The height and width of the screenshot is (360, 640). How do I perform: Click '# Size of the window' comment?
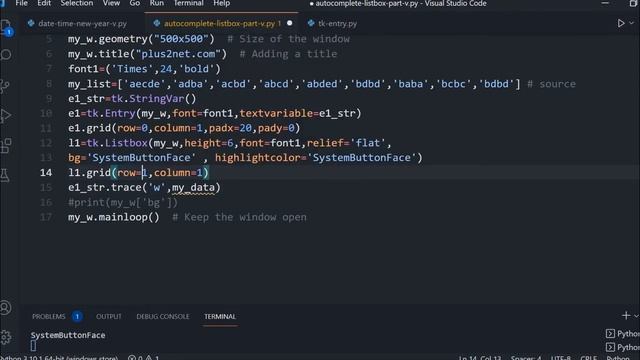[x=288, y=39]
